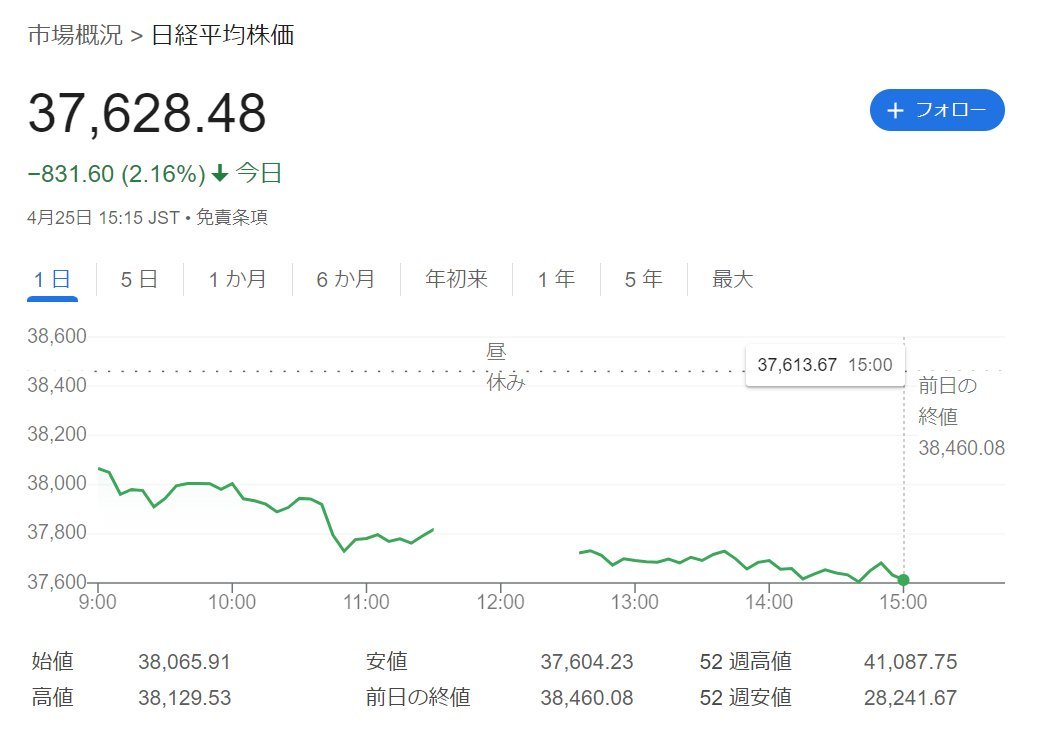Click the 9:00 x-axis label

pos(98,601)
